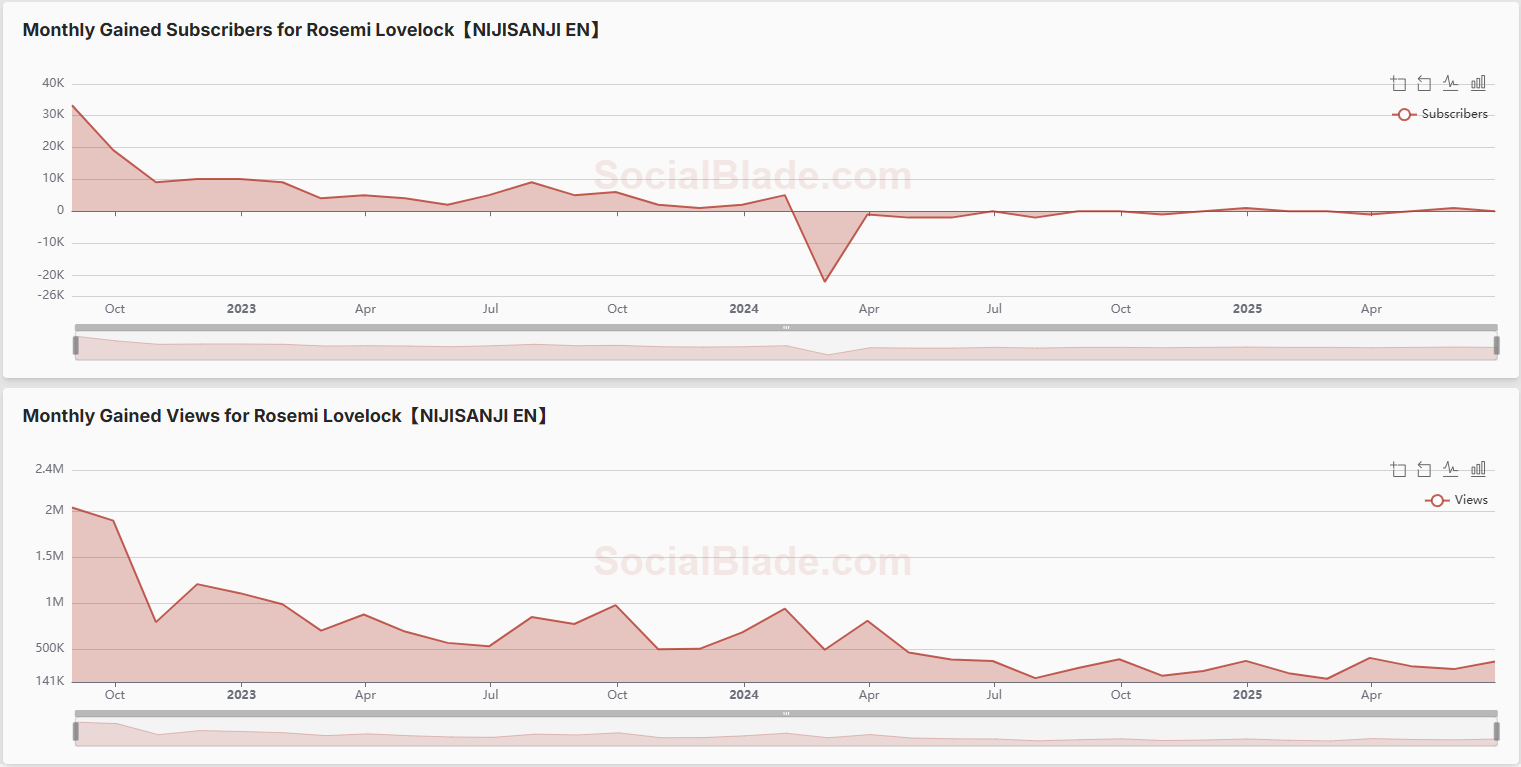Switch Views chart to bar view

point(1478,469)
